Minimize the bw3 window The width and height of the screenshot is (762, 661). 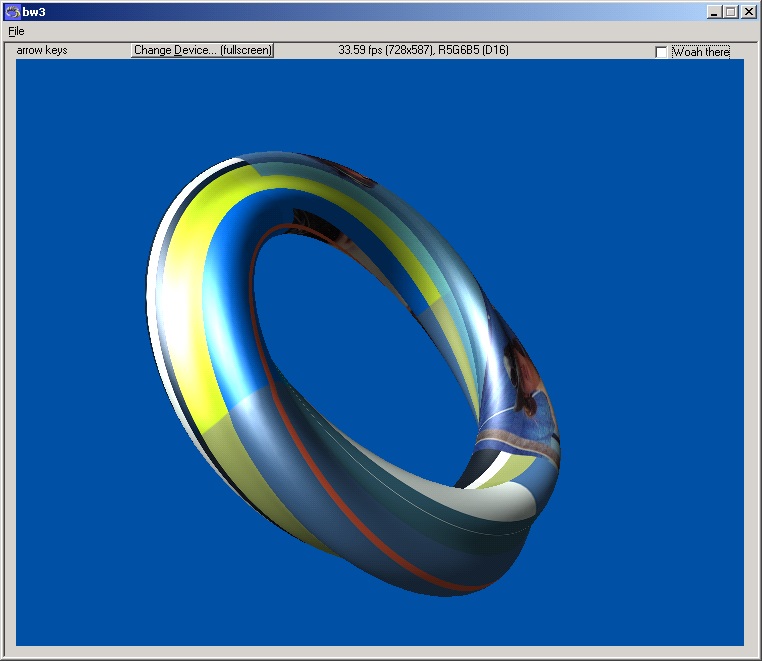pyautogui.click(x=714, y=11)
